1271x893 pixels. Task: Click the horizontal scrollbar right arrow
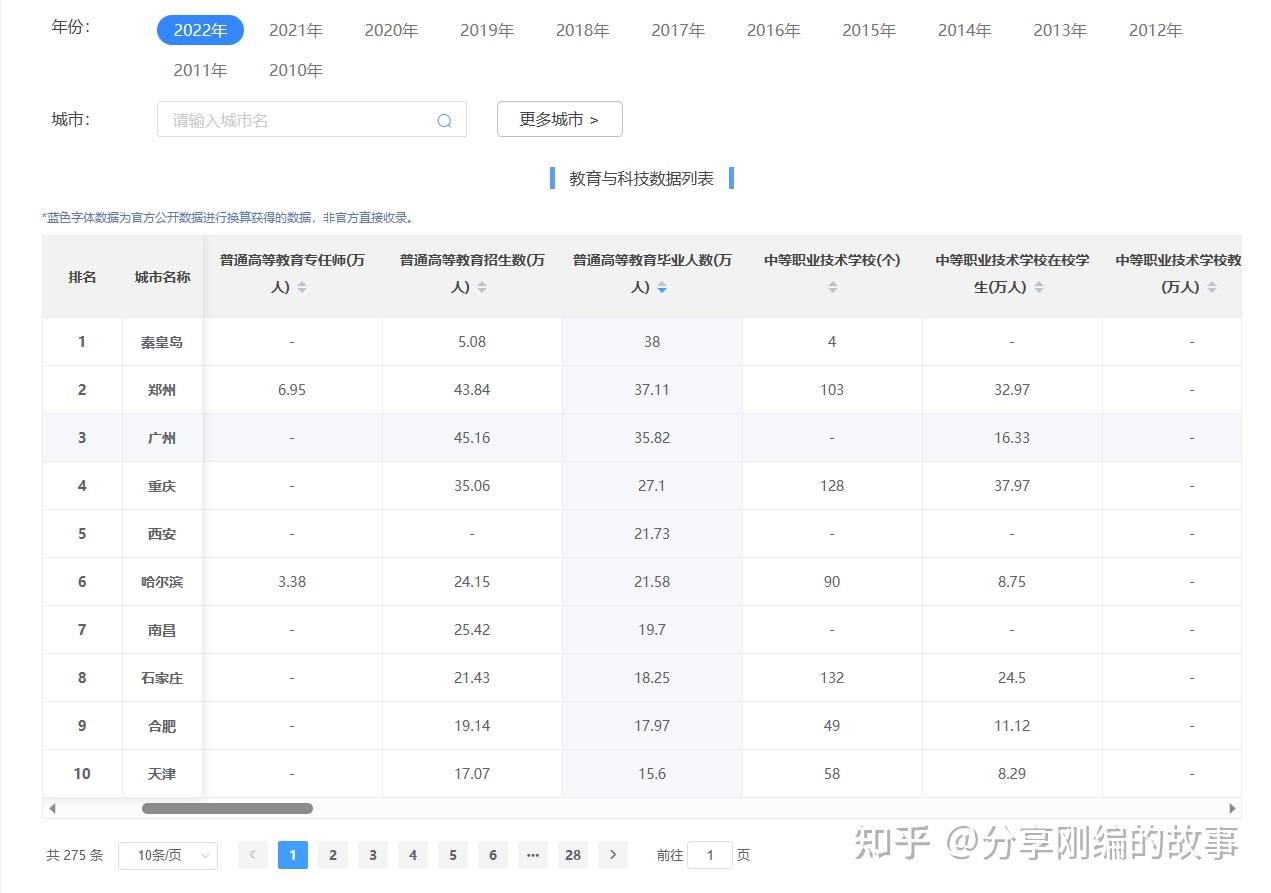[x=1232, y=808]
